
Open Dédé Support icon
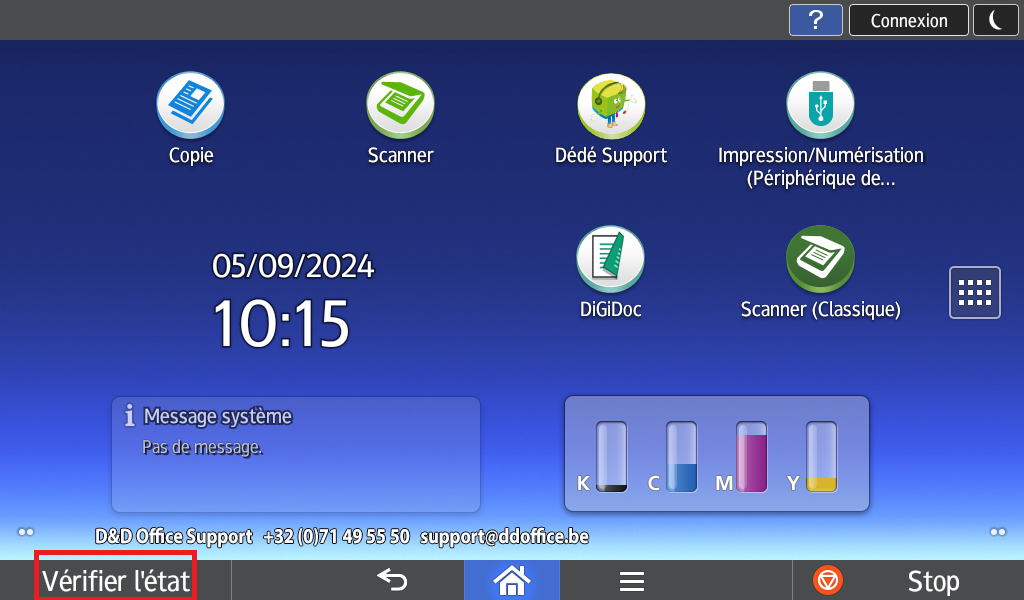tap(611, 106)
